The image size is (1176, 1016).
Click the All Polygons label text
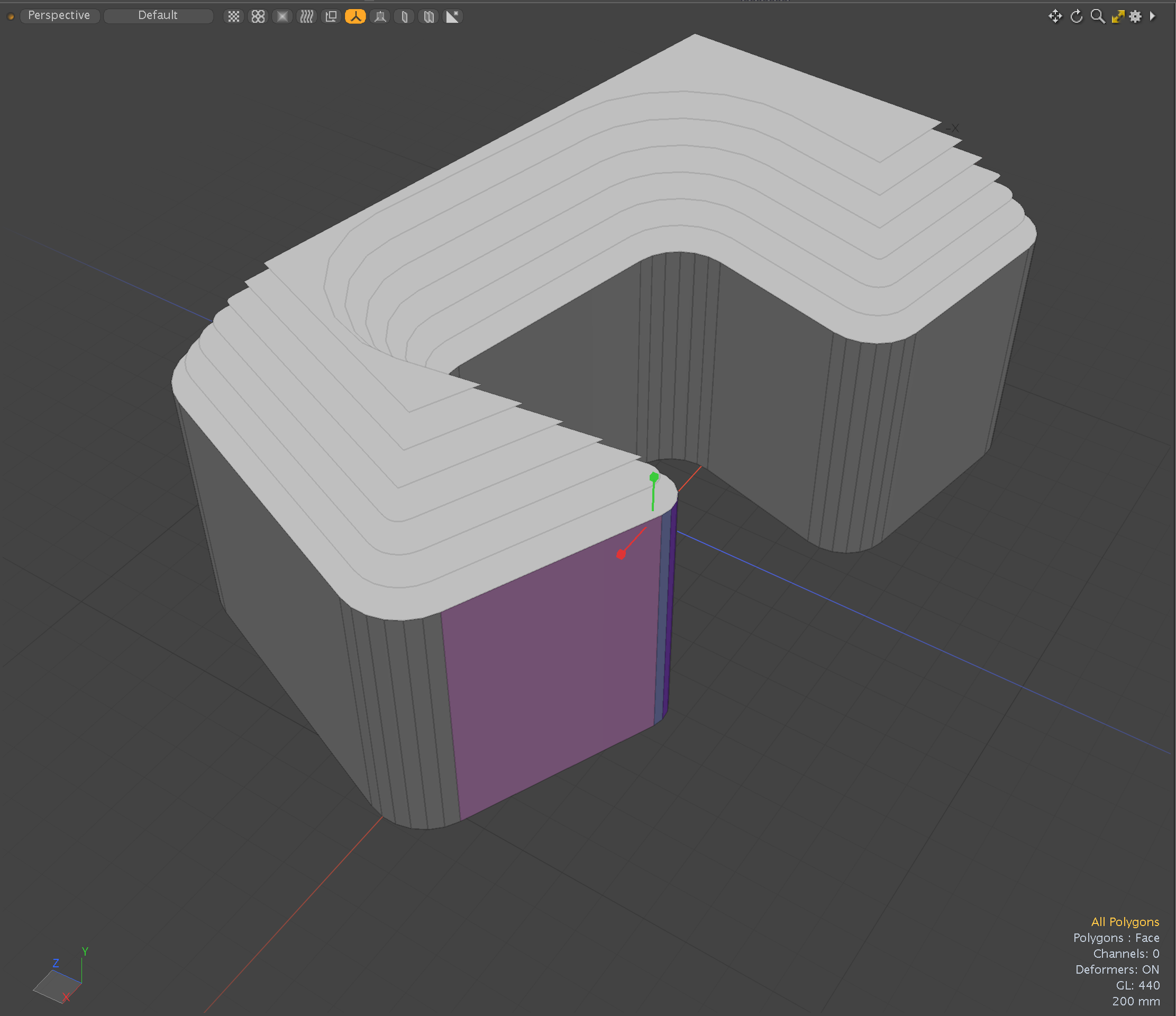(x=1124, y=922)
